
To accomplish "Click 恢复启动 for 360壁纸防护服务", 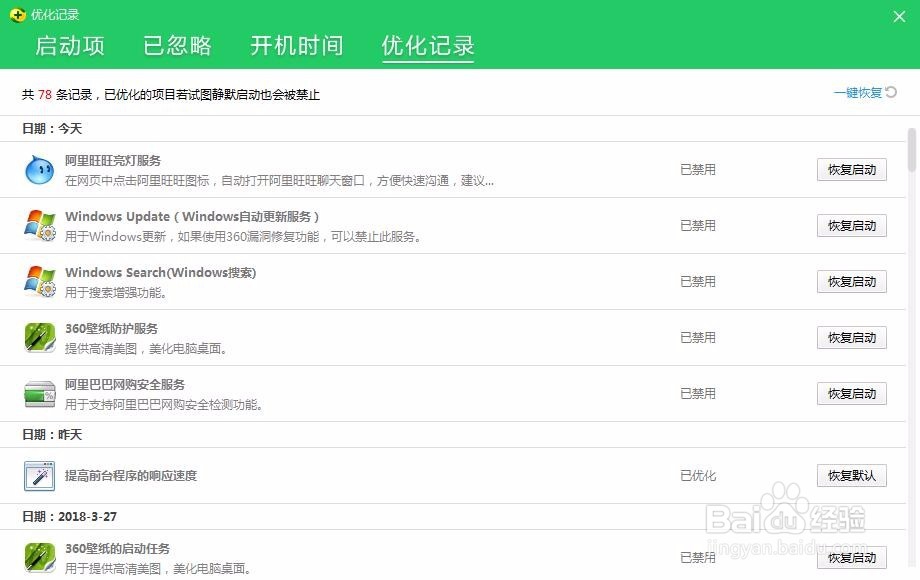I will (x=851, y=338).
